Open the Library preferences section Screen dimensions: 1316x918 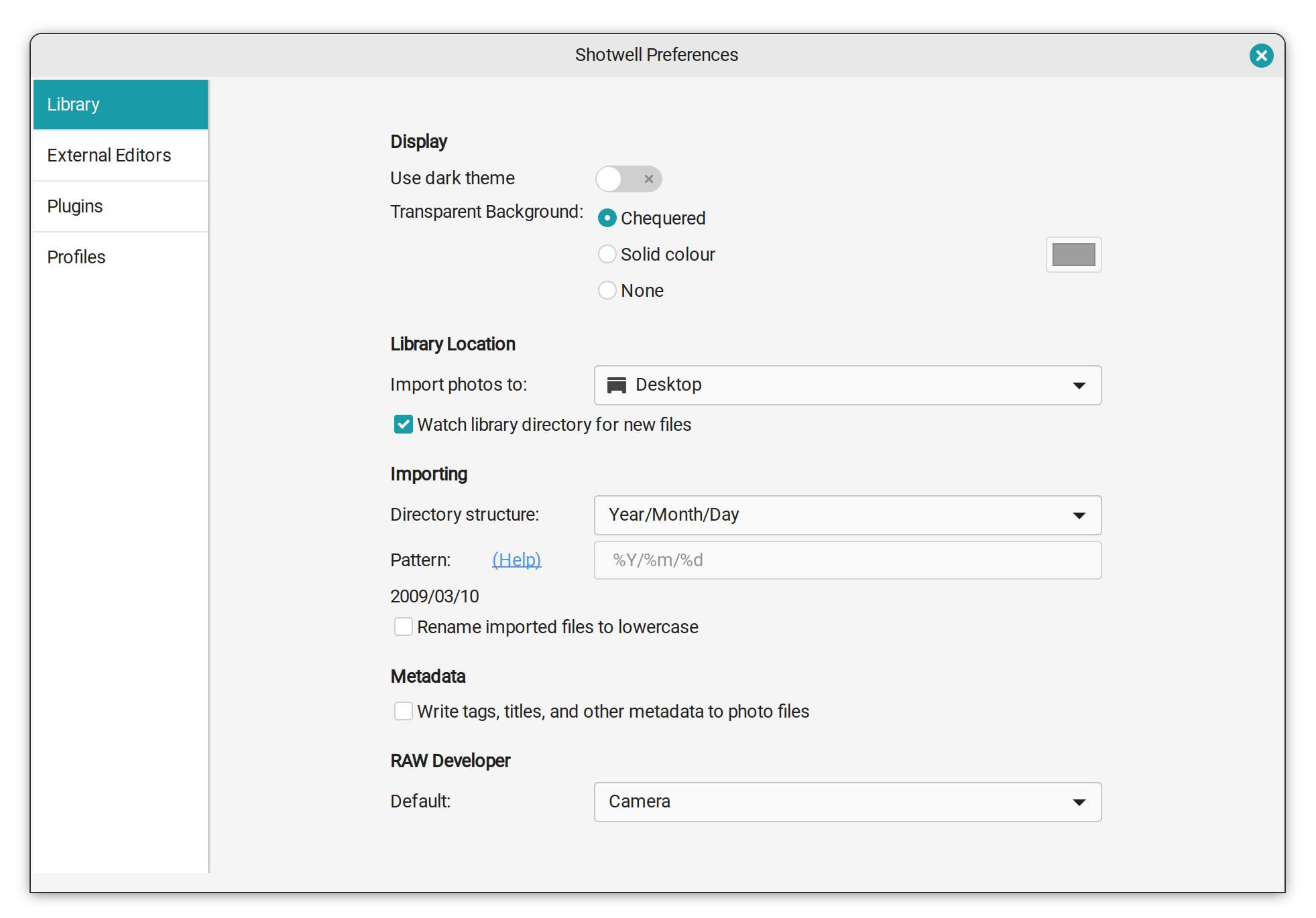coord(74,104)
